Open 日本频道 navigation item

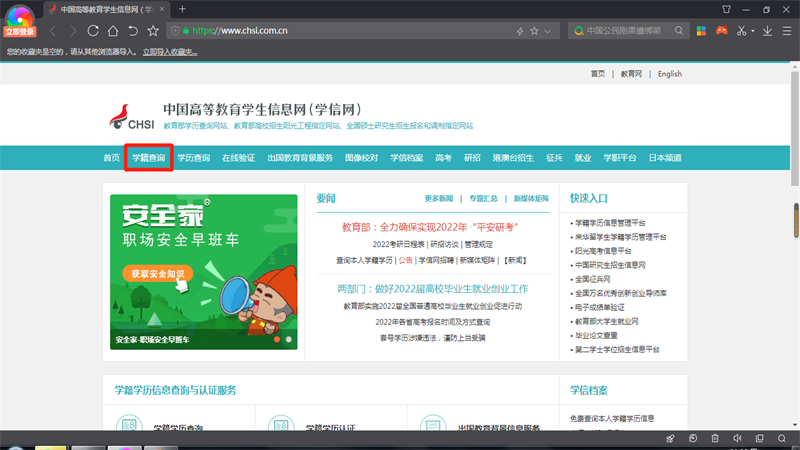(x=665, y=158)
